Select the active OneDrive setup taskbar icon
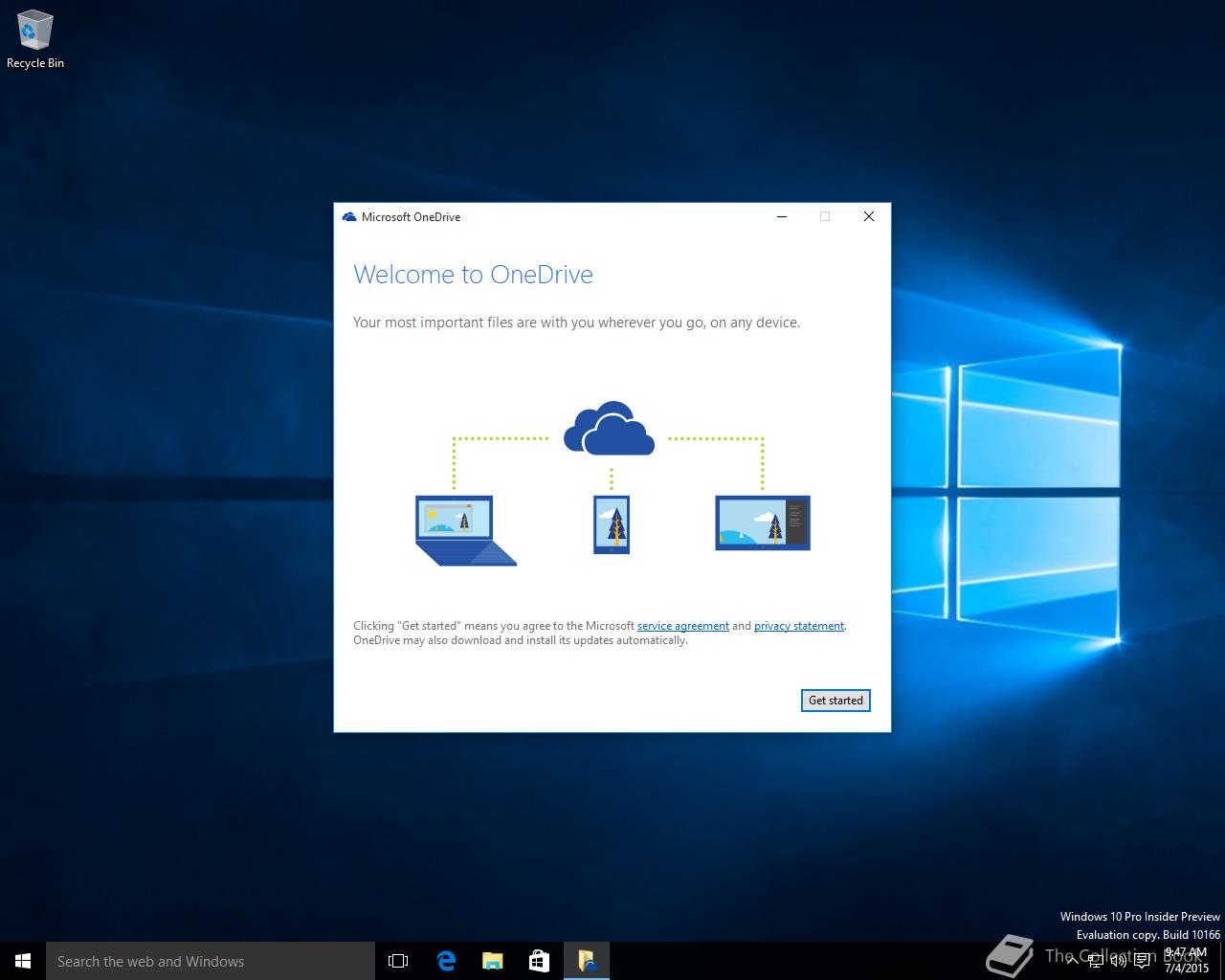This screenshot has height=980, width=1225. pyautogui.click(x=587, y=961)
